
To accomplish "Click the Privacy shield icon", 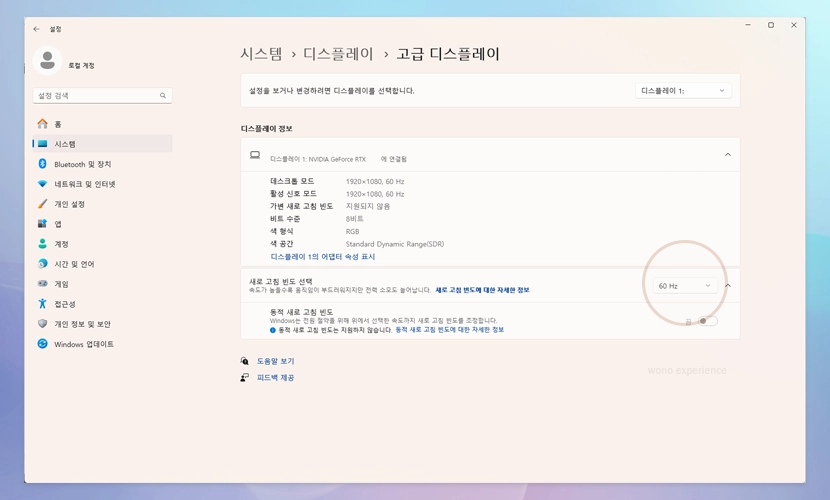I will coord(42,324).
